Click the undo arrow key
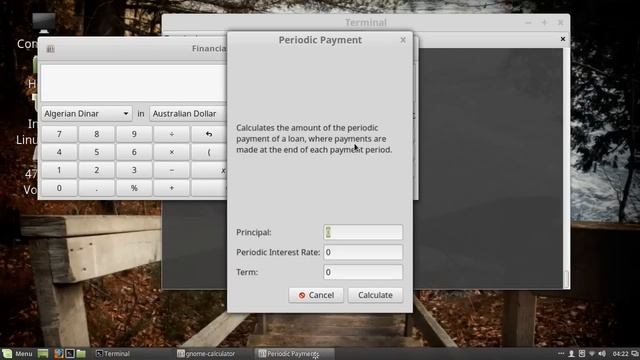Screen dimensions: 640x360 (x=209, y=134)
